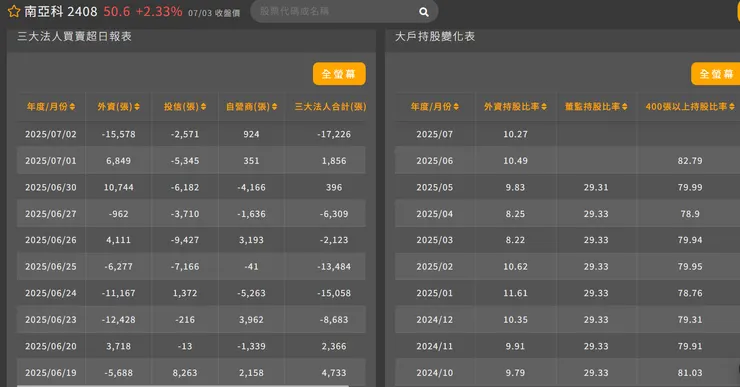Image resolution: width=740 pixels, height=387 pixels.
Task: Sort institutional table by 年度/月份 column
Action: click(x=50, y=107)
